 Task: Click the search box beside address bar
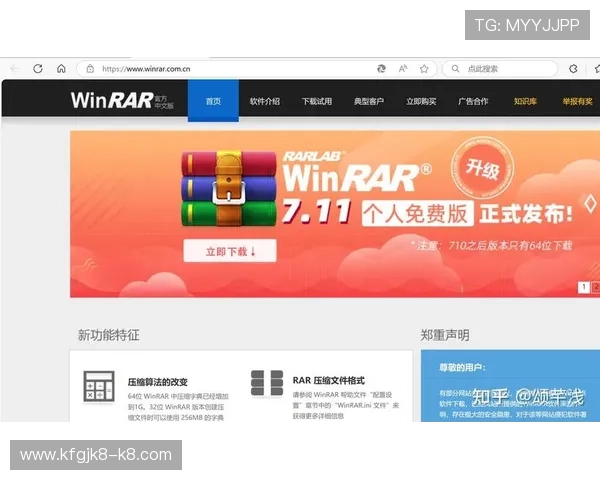[x=500, y=69]
